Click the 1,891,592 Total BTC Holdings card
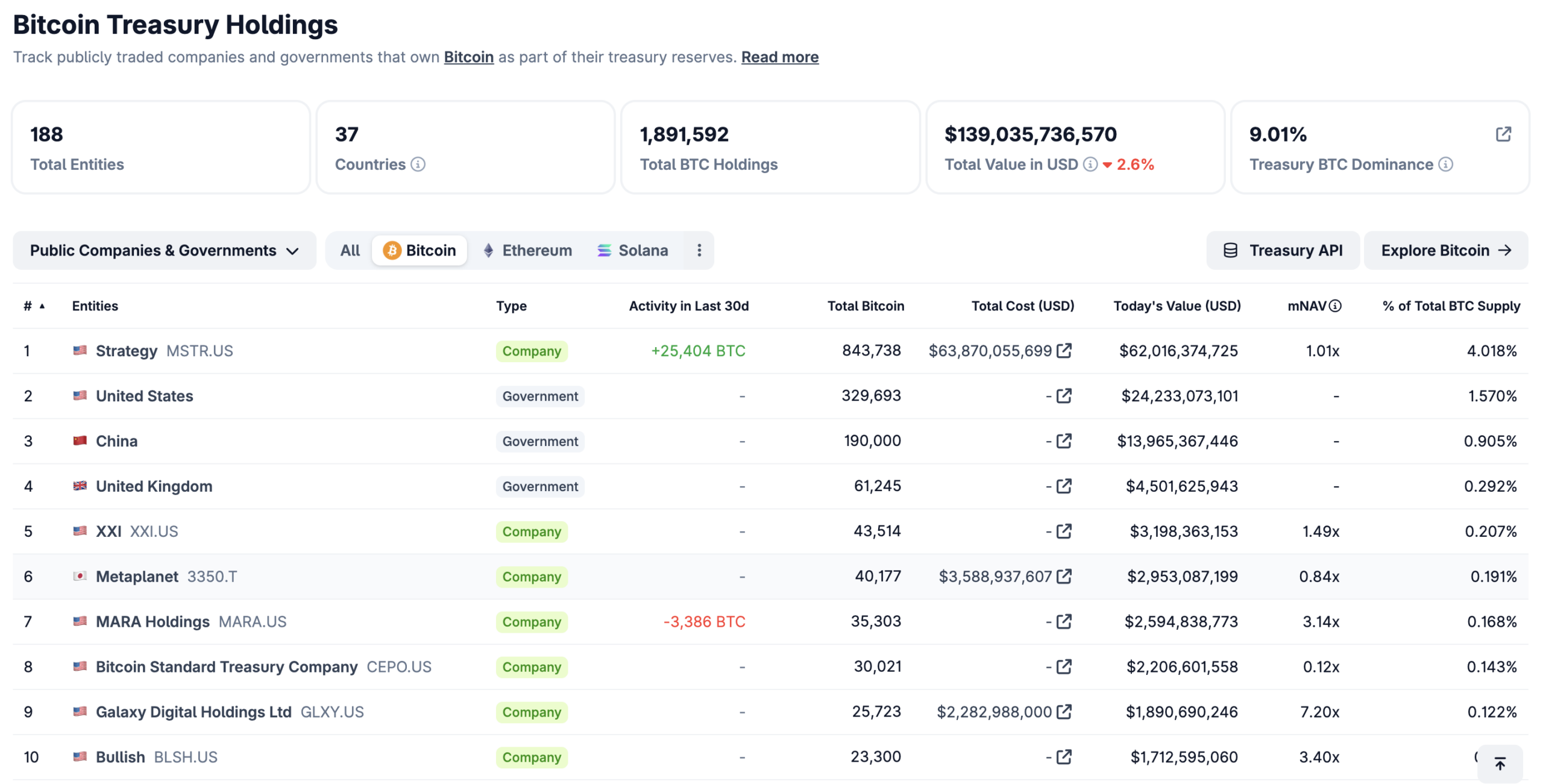1543x784 pixels. click(x=770, y=147)
